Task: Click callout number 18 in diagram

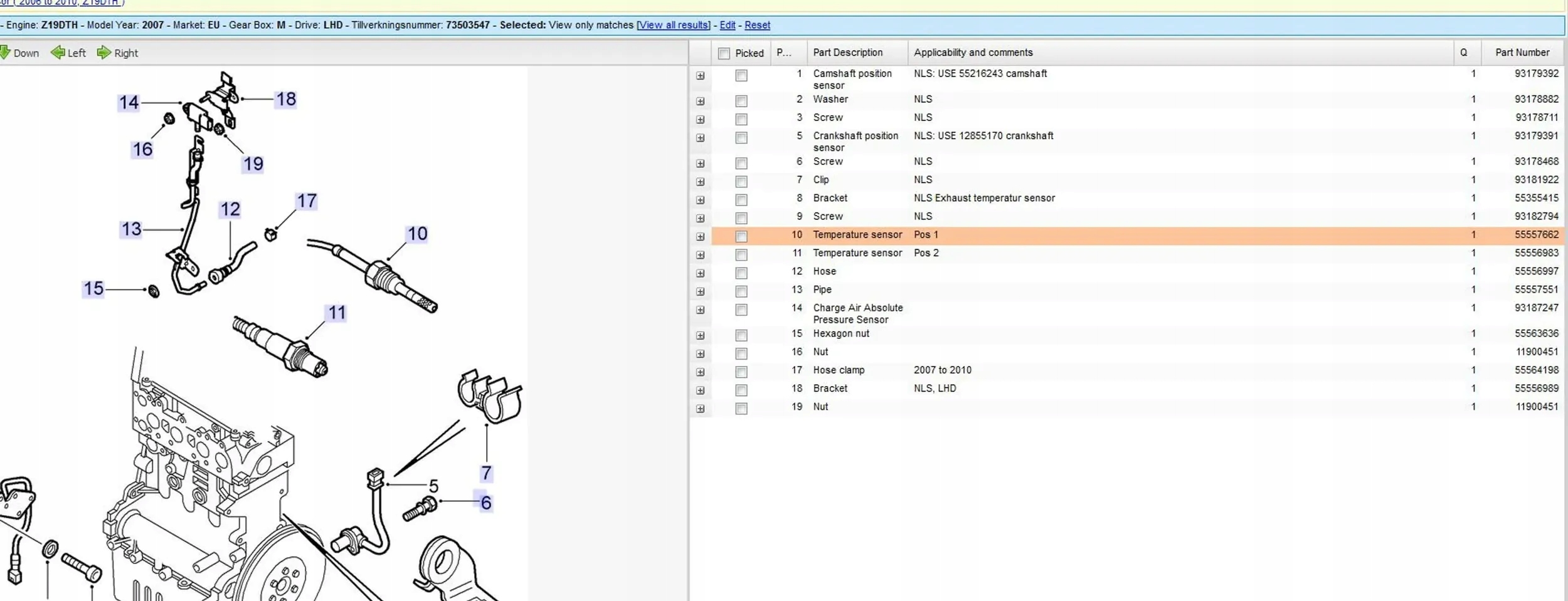Action: pyautogui.click(x=286, y=99)
